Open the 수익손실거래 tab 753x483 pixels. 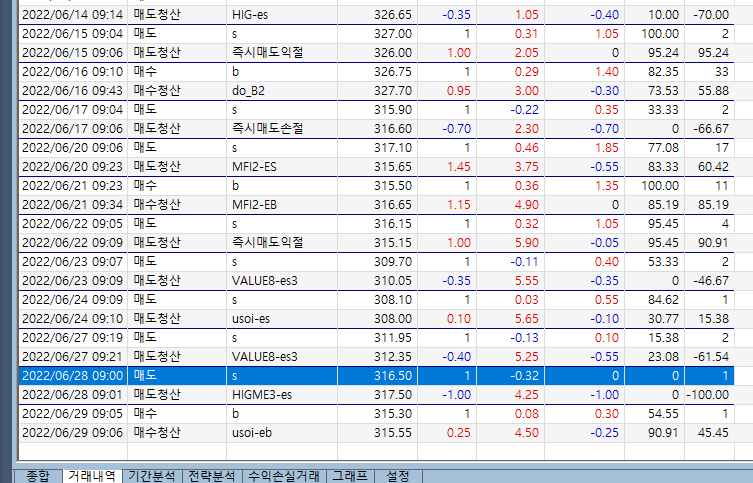pos(284,476)
